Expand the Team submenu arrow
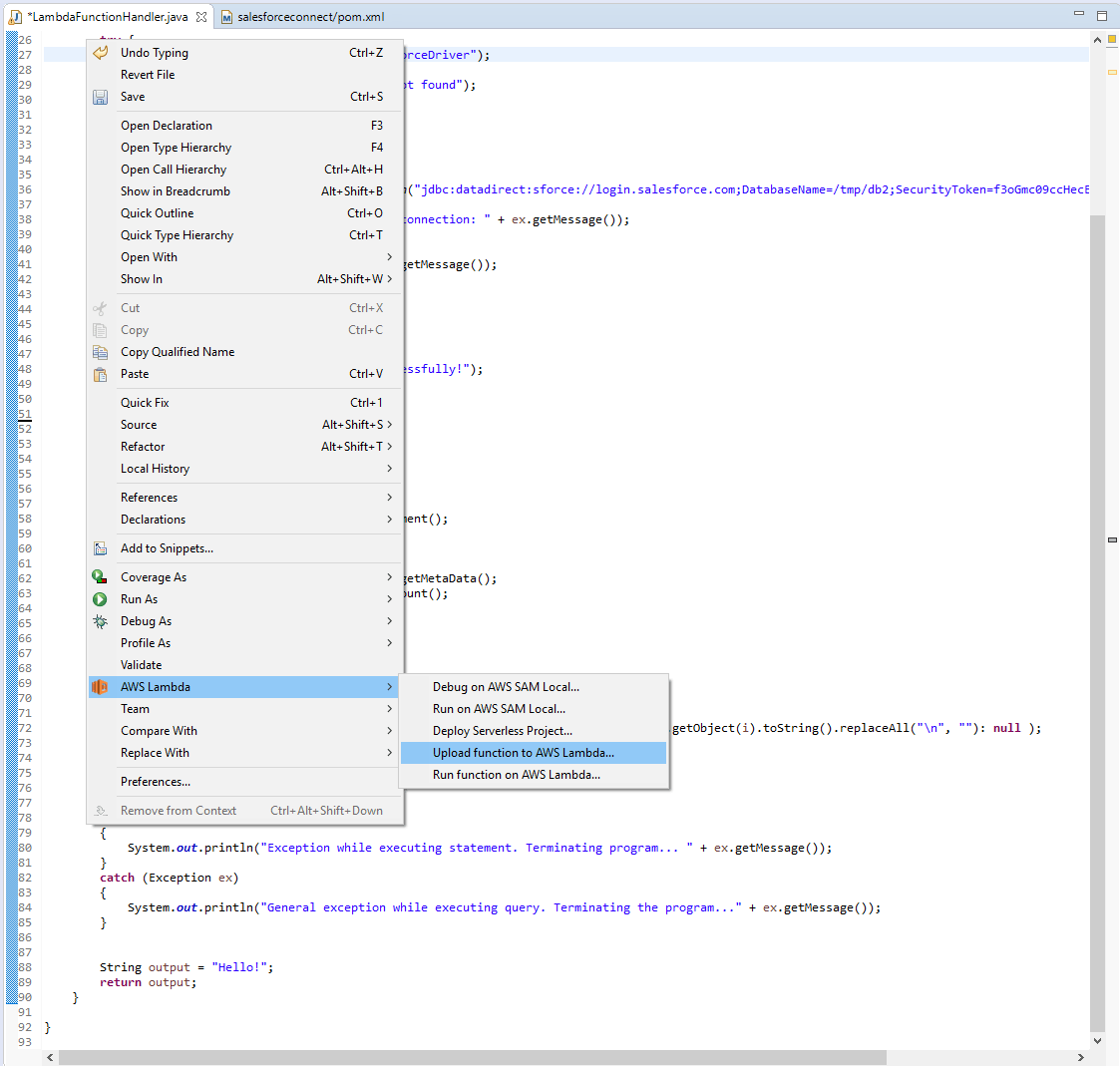Screen dimensions: 1120x1066 pyautogui.click(x=389, y=709)
